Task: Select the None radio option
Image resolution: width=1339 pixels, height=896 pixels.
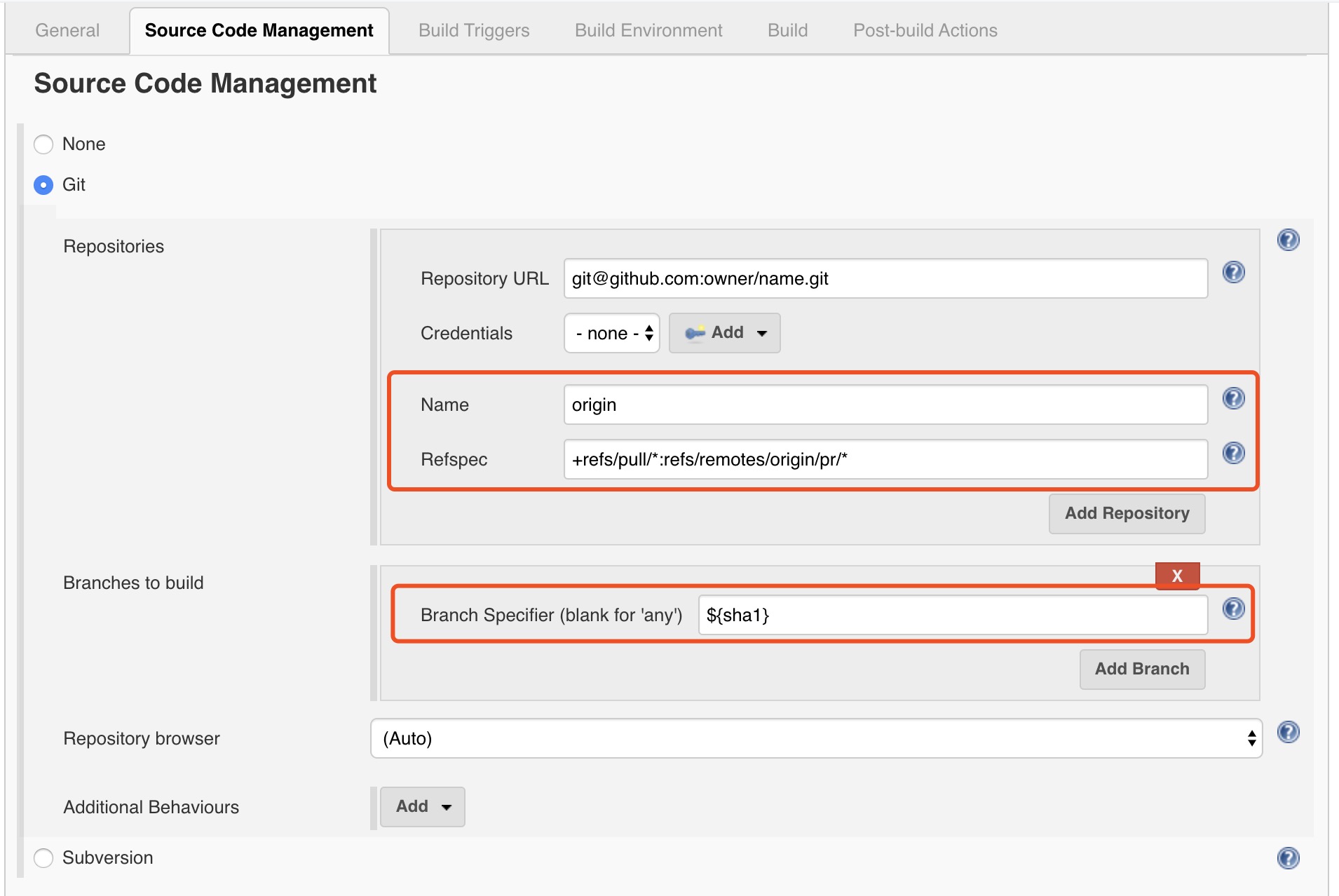Action: (x=43, y=144)
